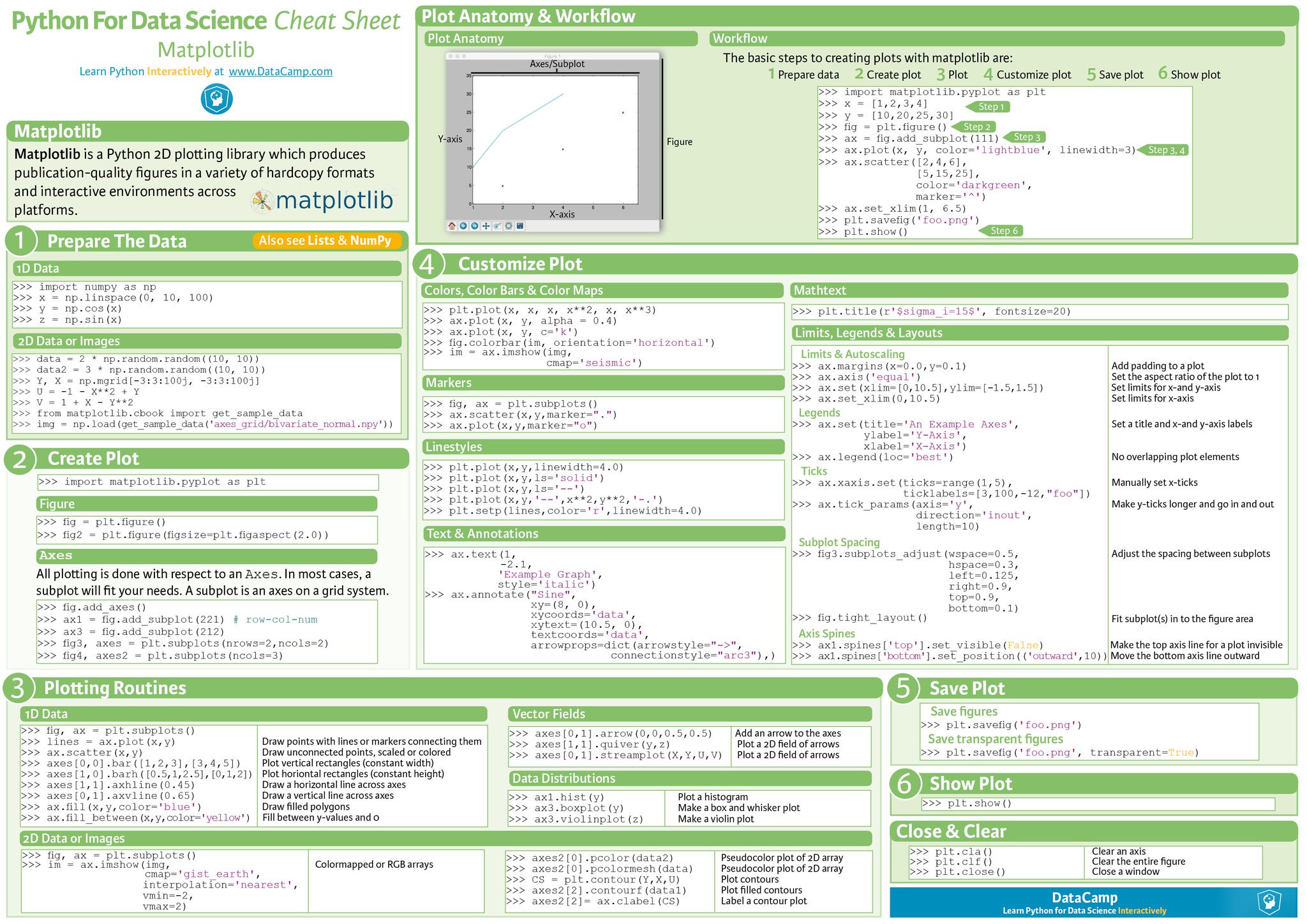Open the www.DataCamp.com link
This screenshot has width=1307, height=924.
click(280, 71)
